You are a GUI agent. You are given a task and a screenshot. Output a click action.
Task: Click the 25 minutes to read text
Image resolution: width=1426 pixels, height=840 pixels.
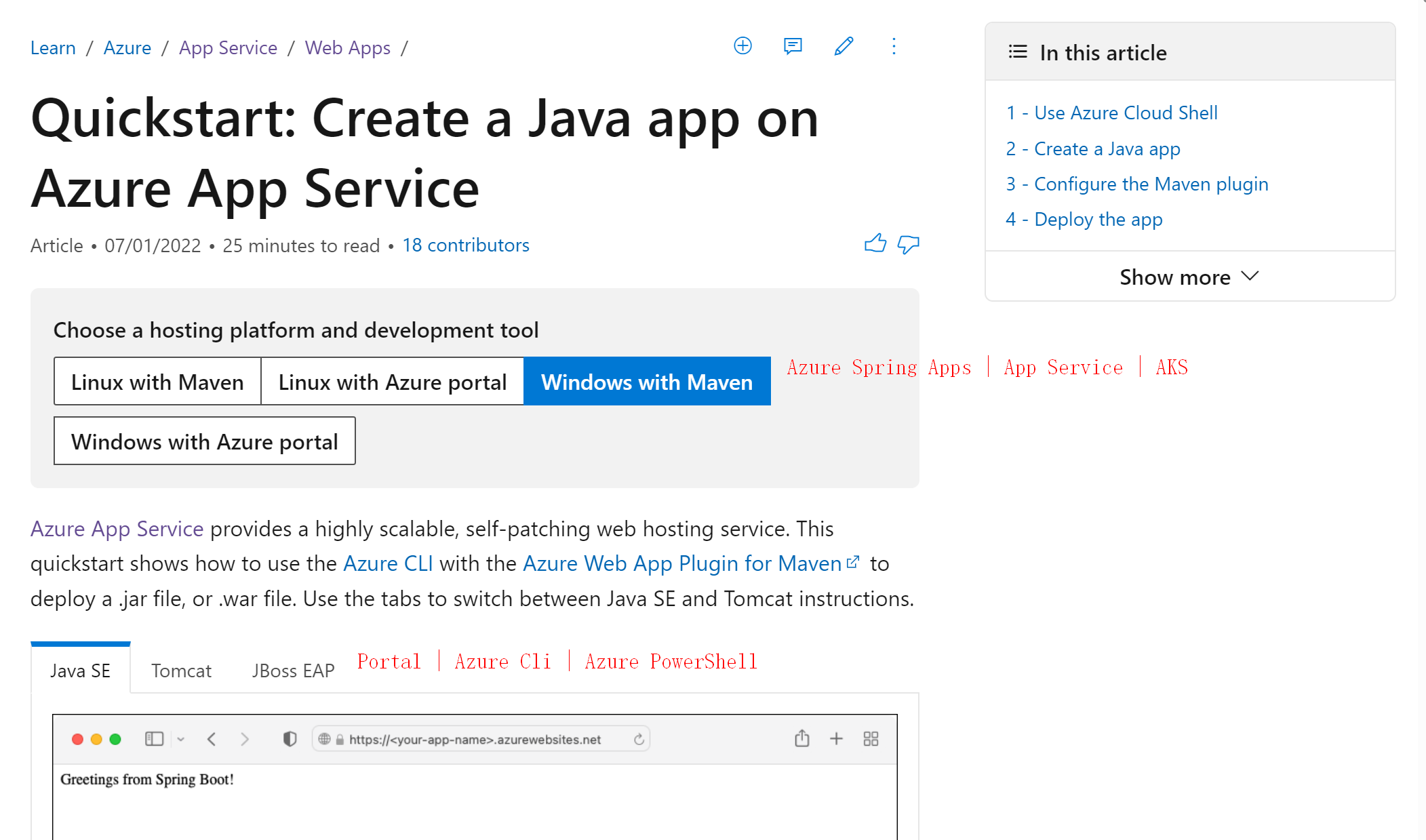pos(301,245)
